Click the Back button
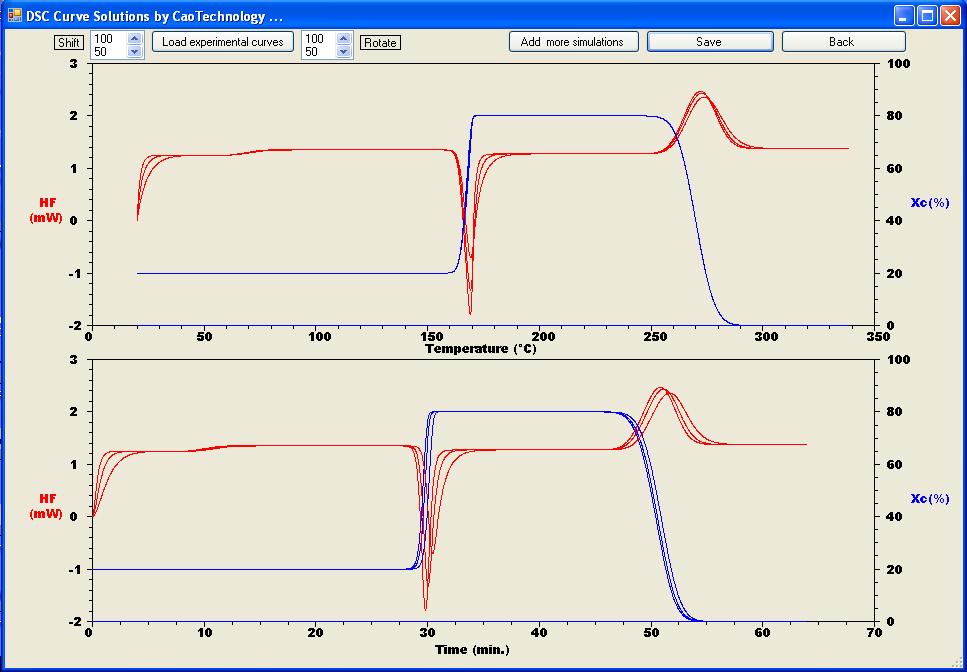 pos(843,42)
